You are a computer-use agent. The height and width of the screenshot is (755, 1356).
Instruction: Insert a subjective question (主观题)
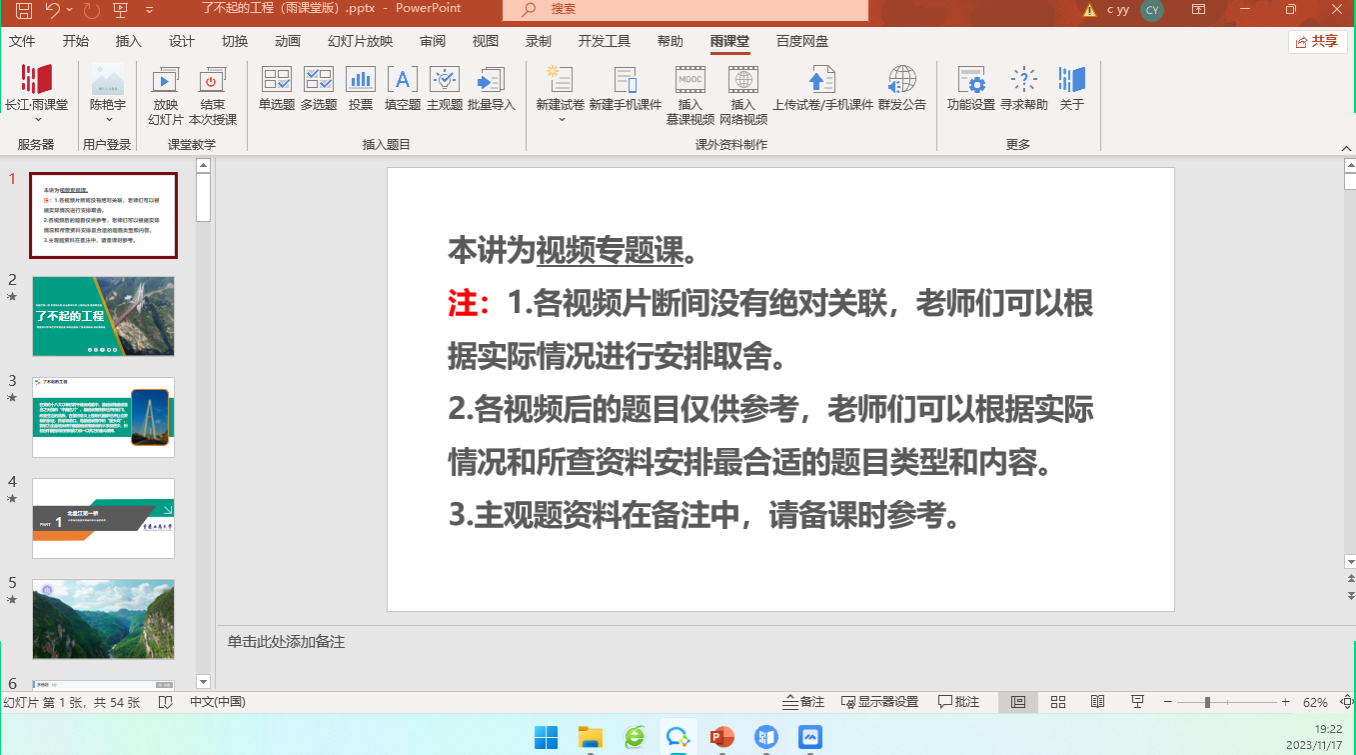click(x=444, y=88)
